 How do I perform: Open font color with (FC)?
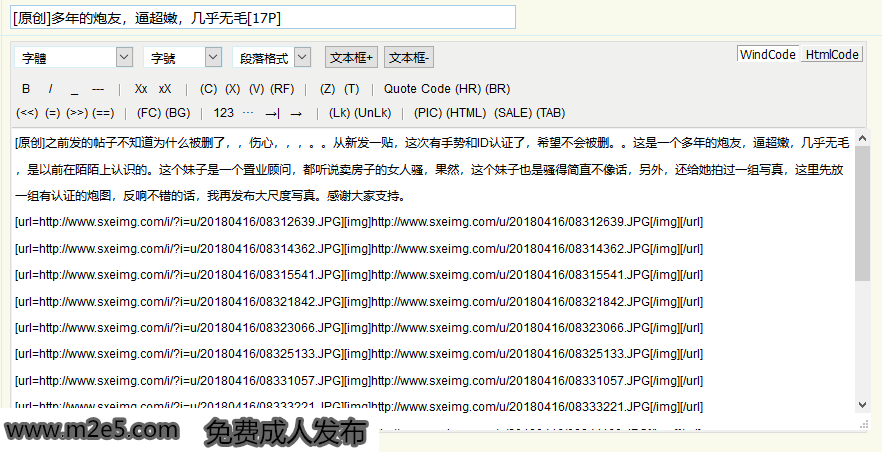click(x=149, y=113)
